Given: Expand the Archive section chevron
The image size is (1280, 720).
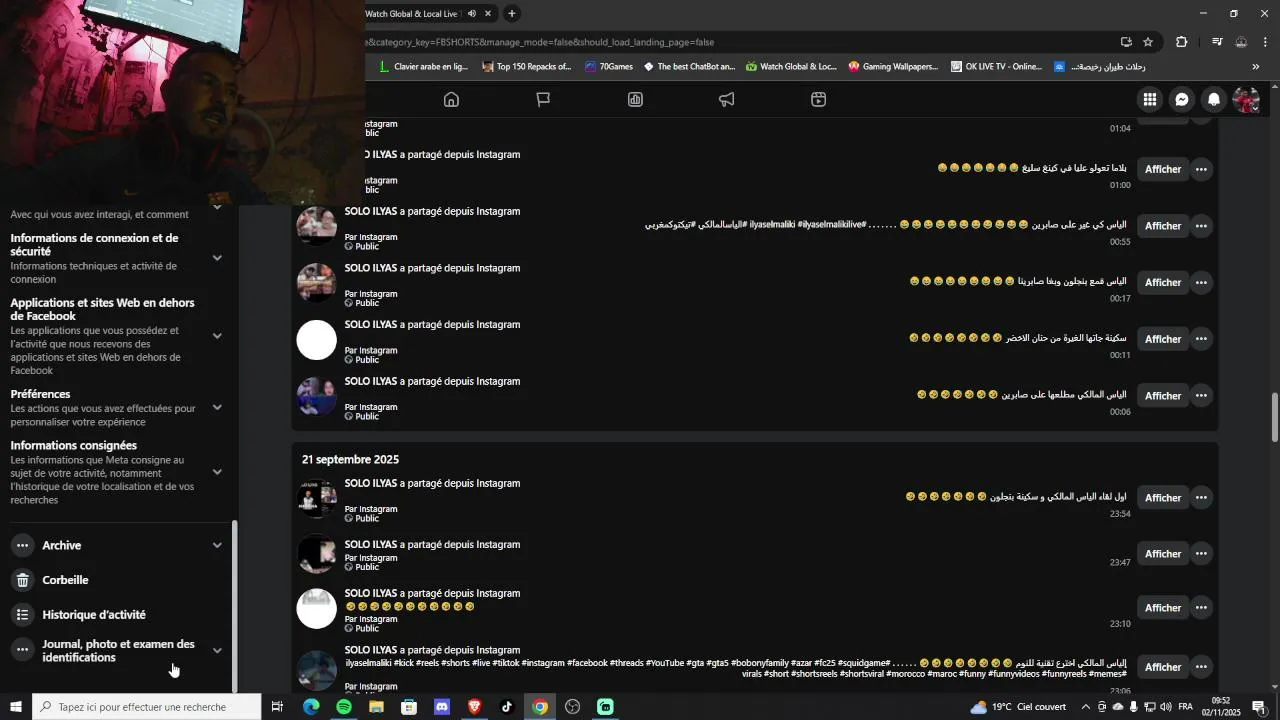Looking at the screenshot, I should 217,545.
